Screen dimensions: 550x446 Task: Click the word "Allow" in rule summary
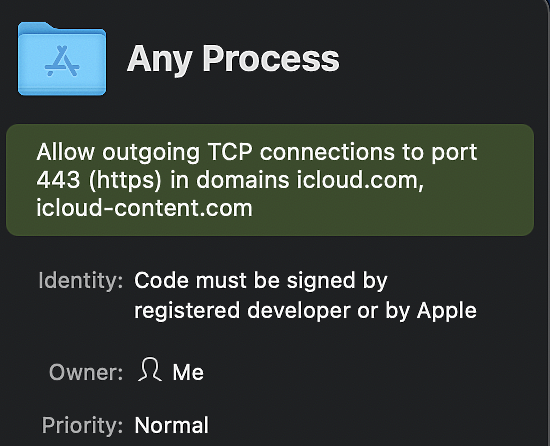(x=66, y=152)
